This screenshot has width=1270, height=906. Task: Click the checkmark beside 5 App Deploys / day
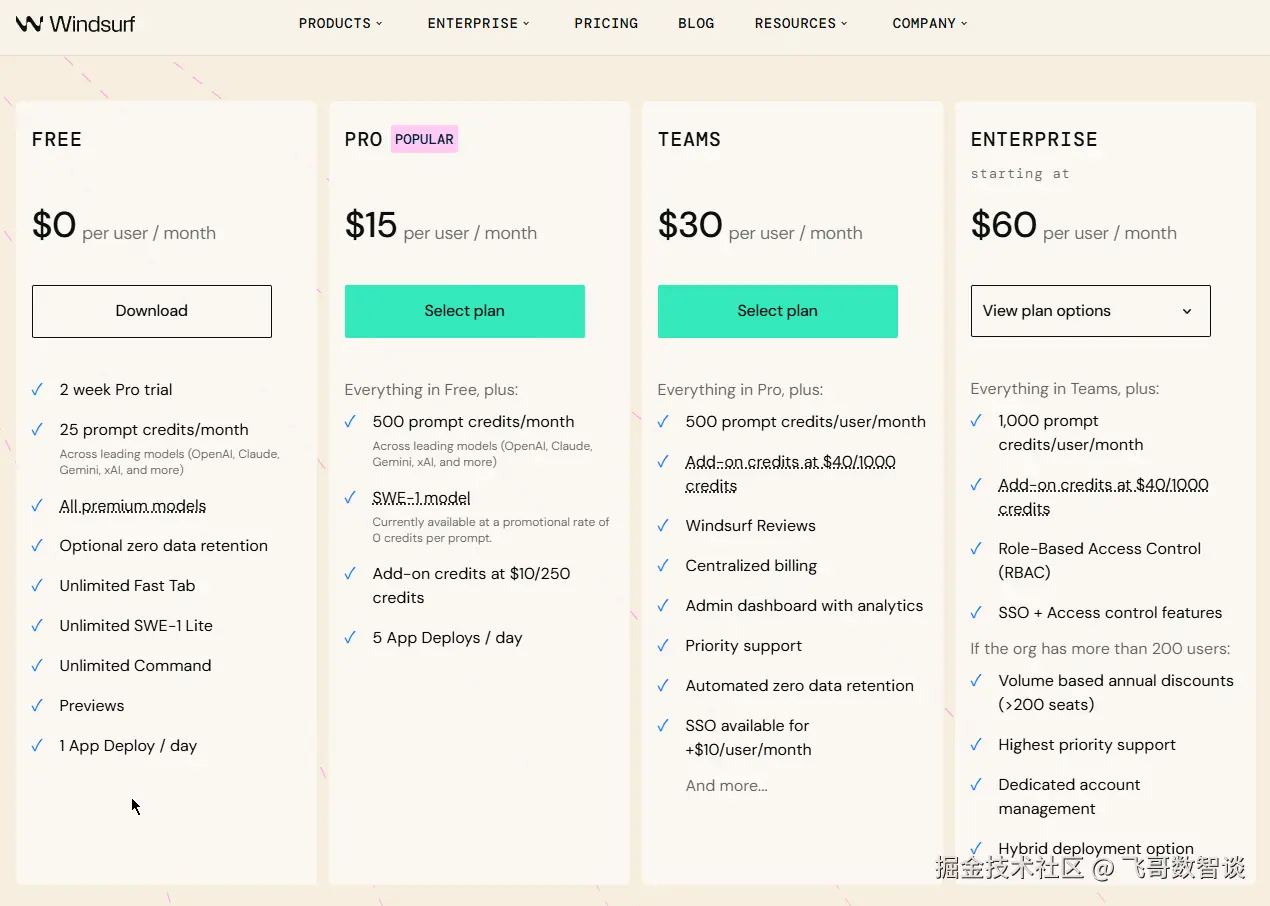click(350, 638)
